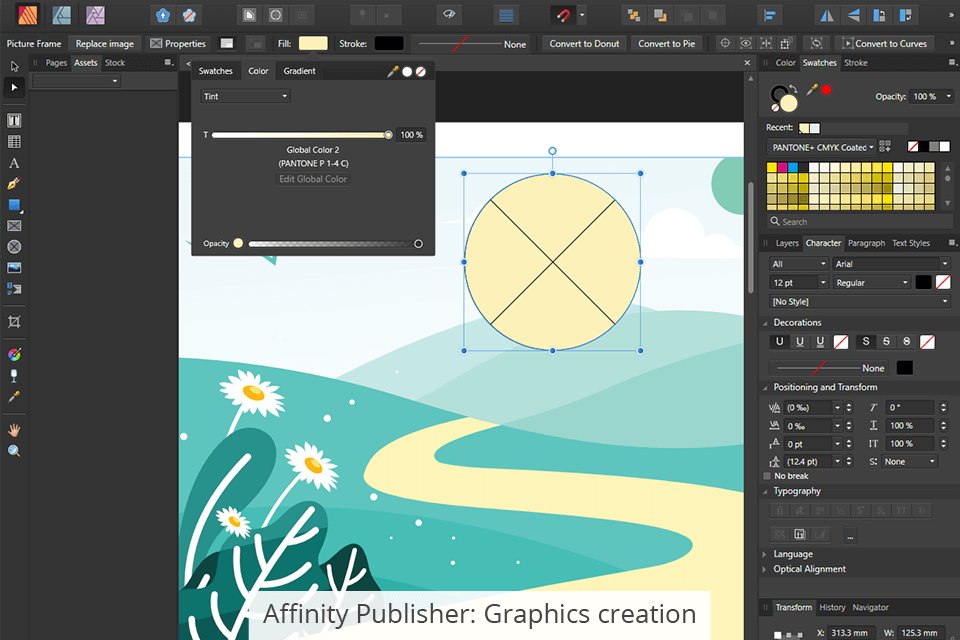Open the Tint color mode dropdown

coord(246,96)
